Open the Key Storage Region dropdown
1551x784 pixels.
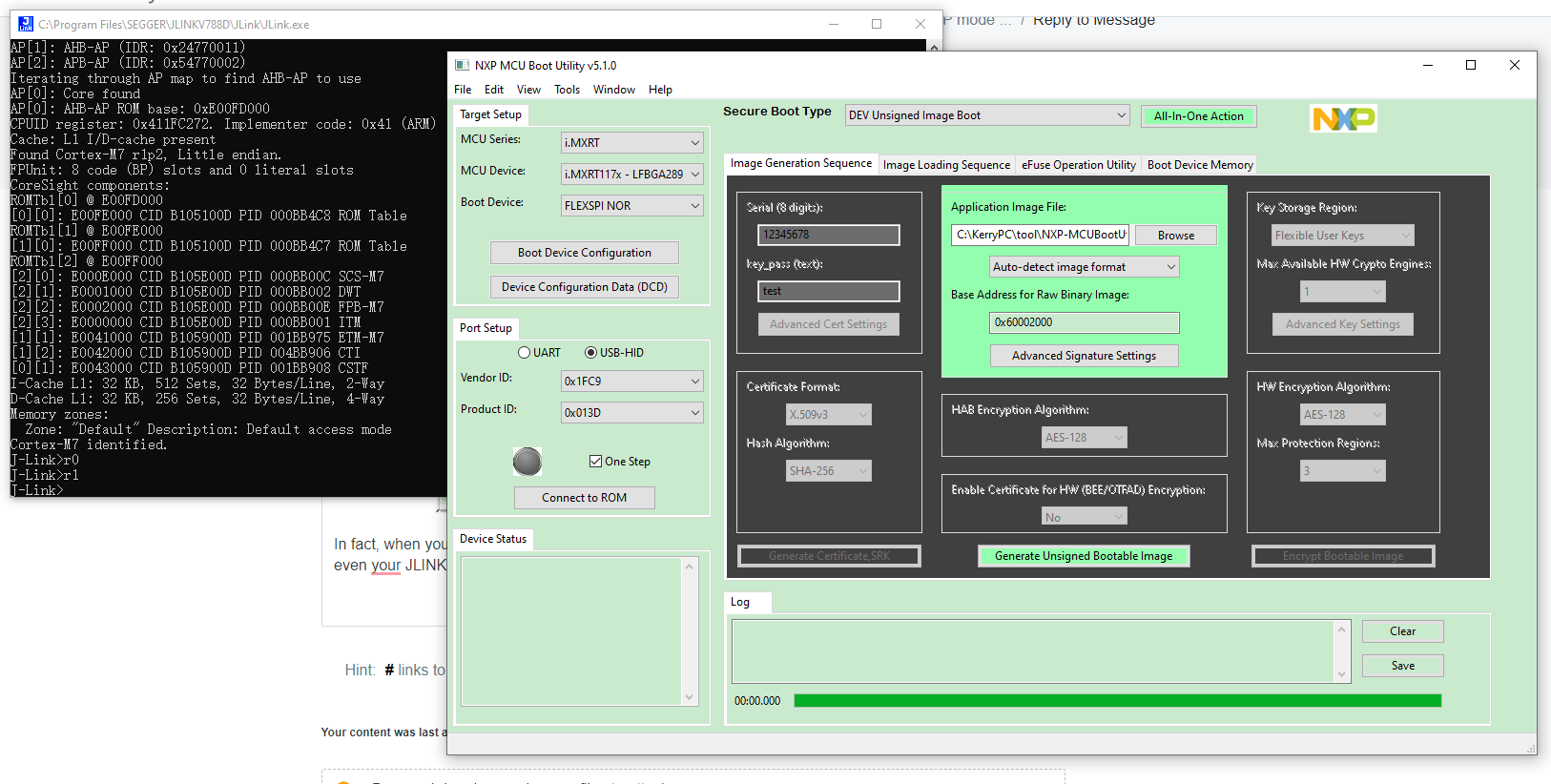1343,236
